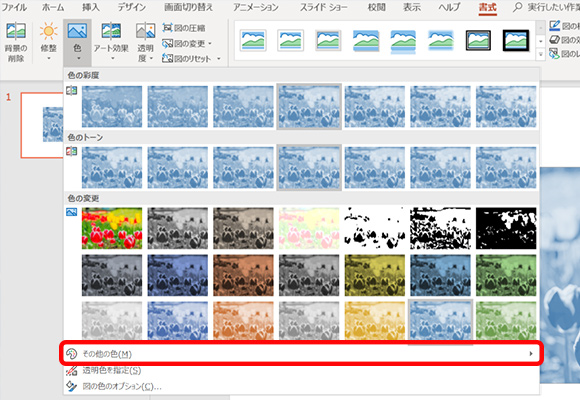This screenshot has height=400, width=580.
Task: Choose the grayscale recolor preset
Action: pos(178,228)
